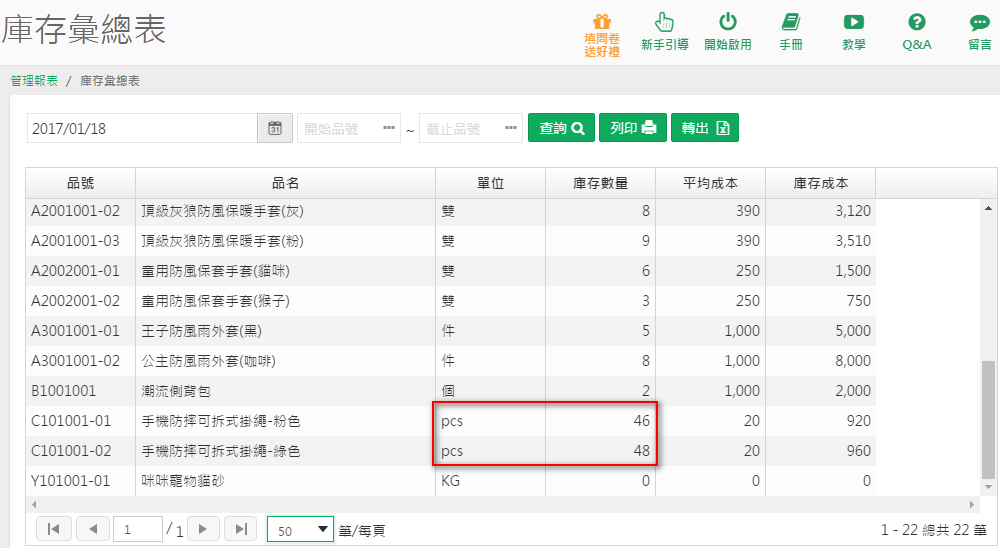Image resolution: width=1000 pixels, height=548 pixels.
Task: Select row Y101001-01
Action: pos(451,481)
